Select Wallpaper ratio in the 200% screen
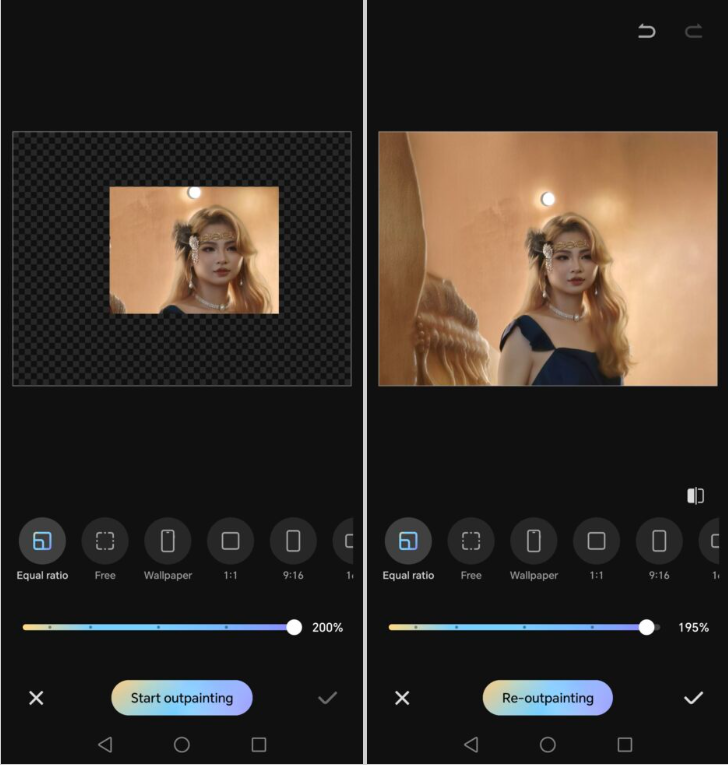Screen dimensions: 728x765 click(x=167, y=541)
